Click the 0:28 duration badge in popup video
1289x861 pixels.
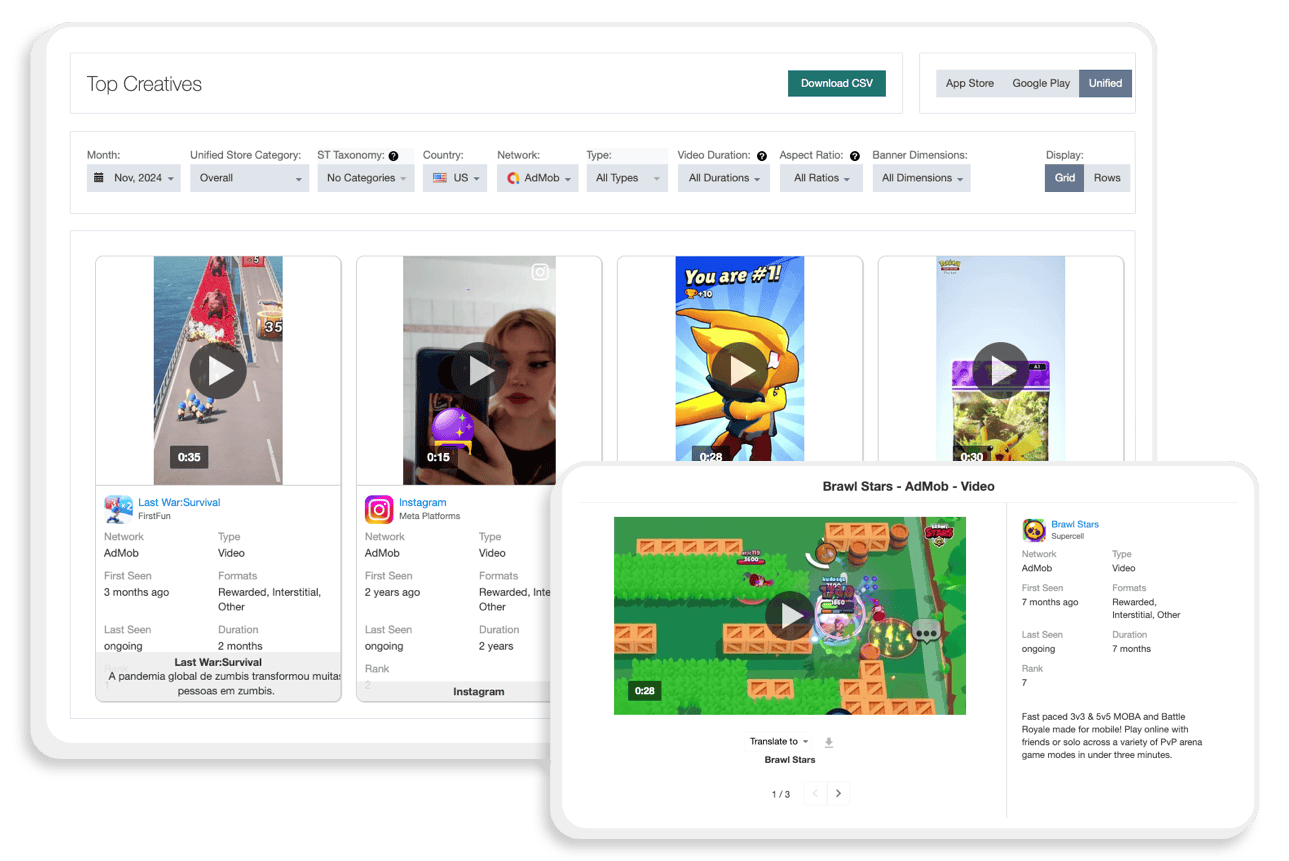643,690
